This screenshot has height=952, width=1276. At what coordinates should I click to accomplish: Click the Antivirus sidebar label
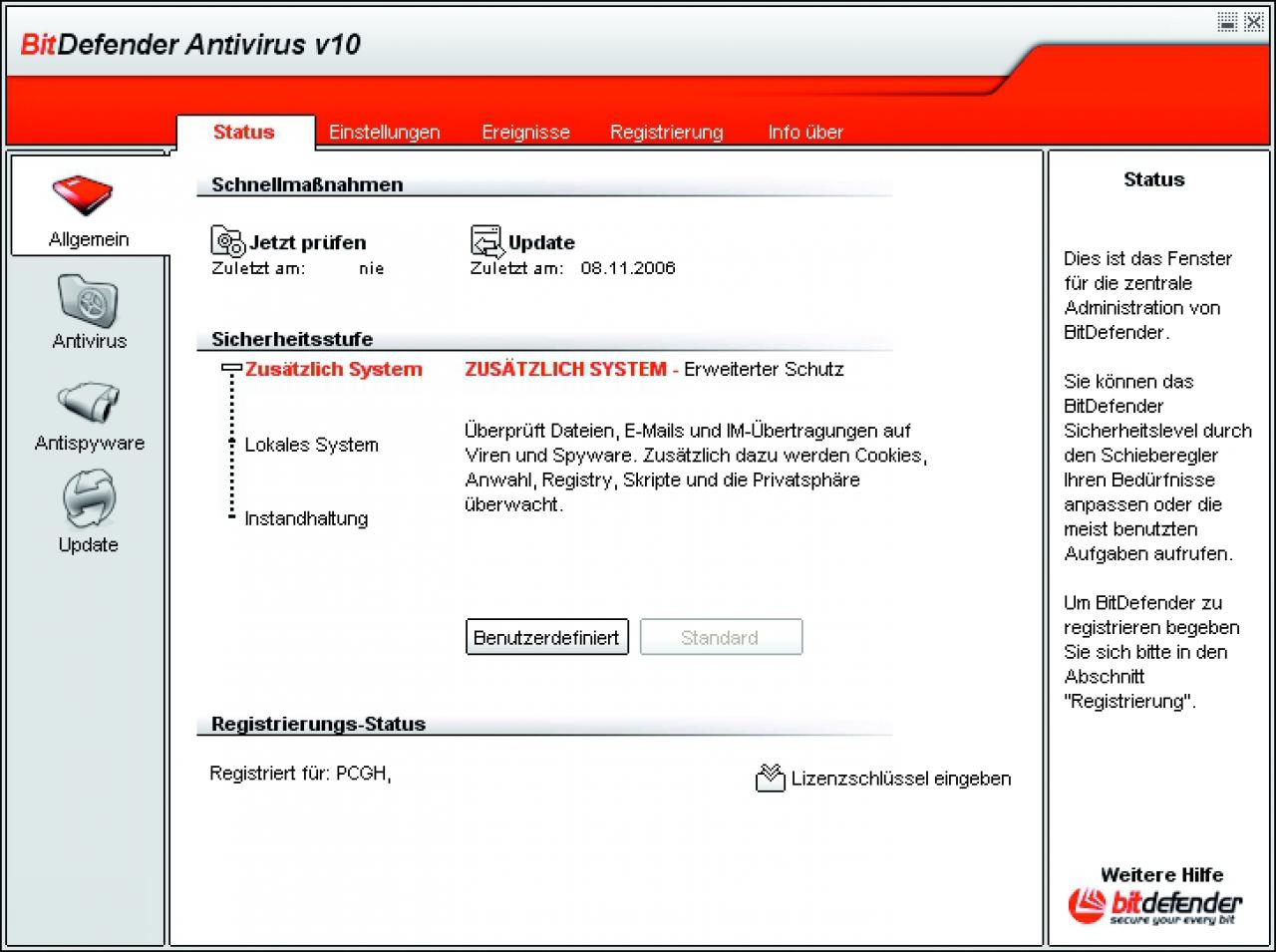pyautogui.click(x=89, y=341)
